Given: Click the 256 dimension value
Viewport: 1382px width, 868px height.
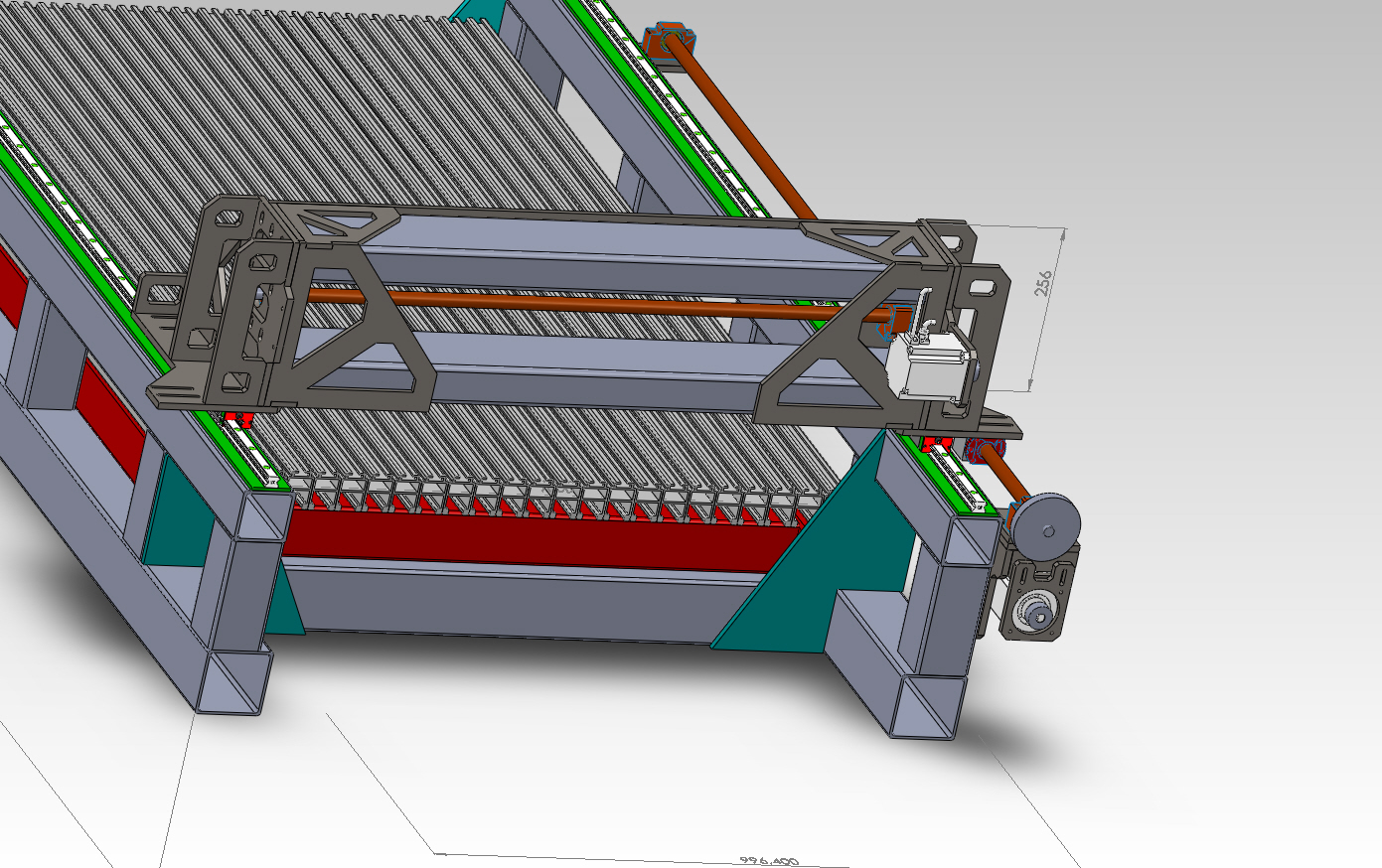Looking at the screenshot, I should [x=1042, y=283].
